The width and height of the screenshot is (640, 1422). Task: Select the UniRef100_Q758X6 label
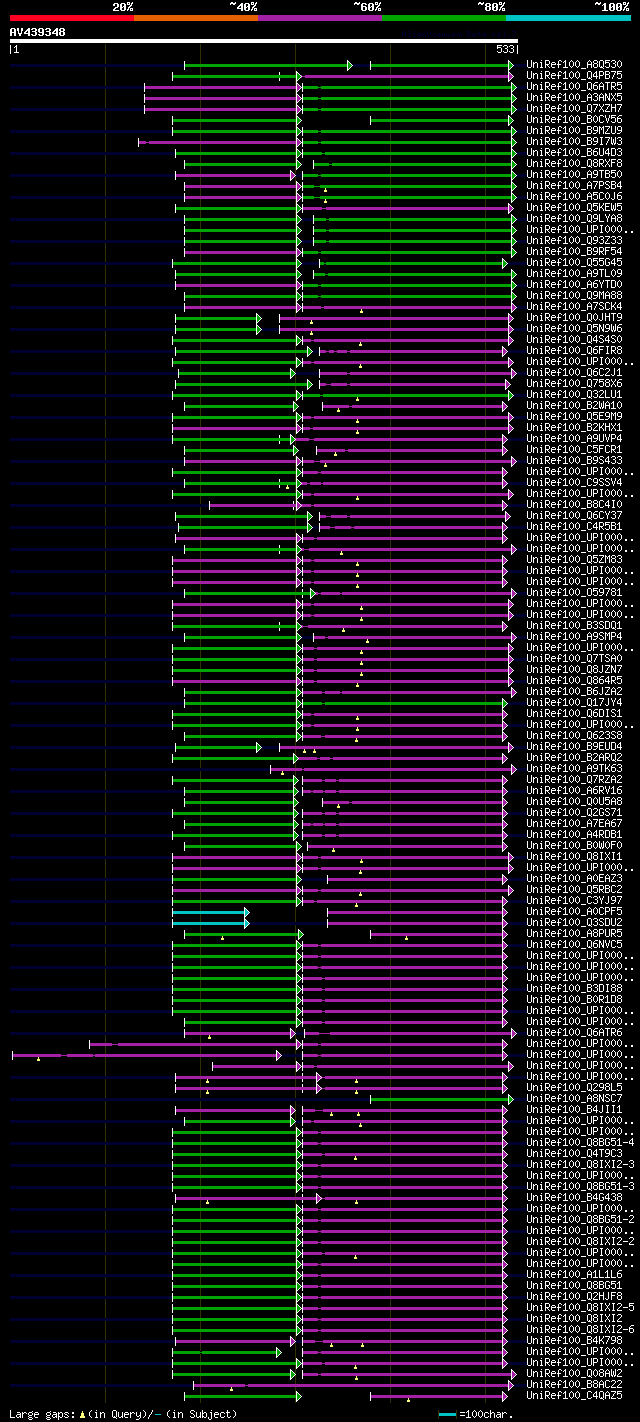574,384
